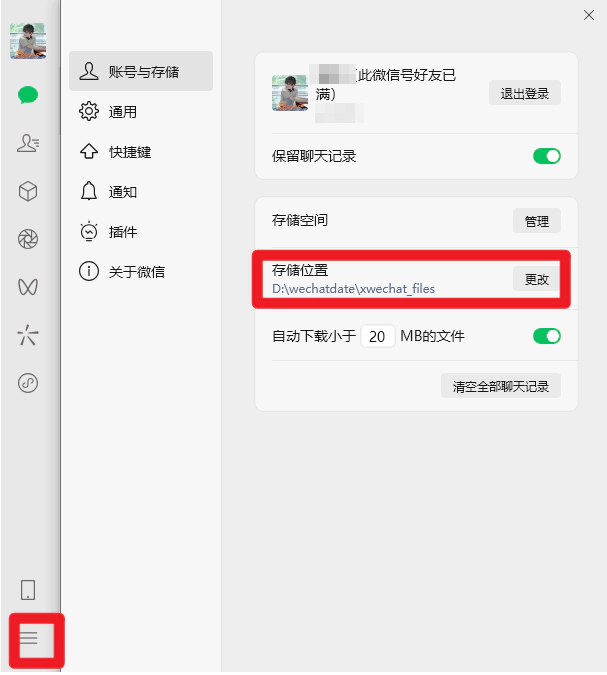Click 更改 to change storage location
Screen dimensions: 607x675
pyautogui.click(x=537, y=279)
